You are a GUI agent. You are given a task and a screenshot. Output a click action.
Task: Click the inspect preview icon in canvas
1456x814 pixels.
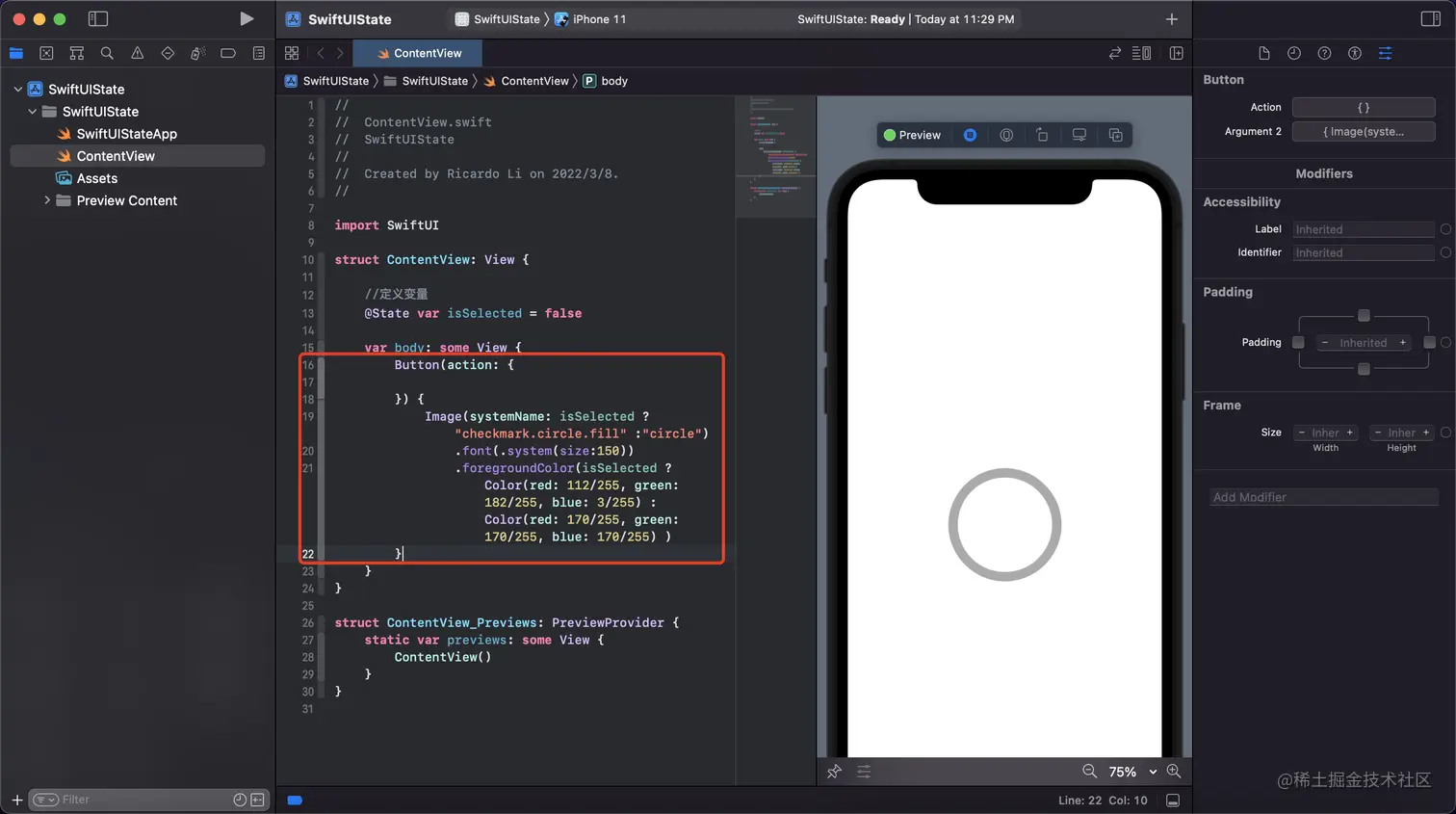(x=1006, y=135)
